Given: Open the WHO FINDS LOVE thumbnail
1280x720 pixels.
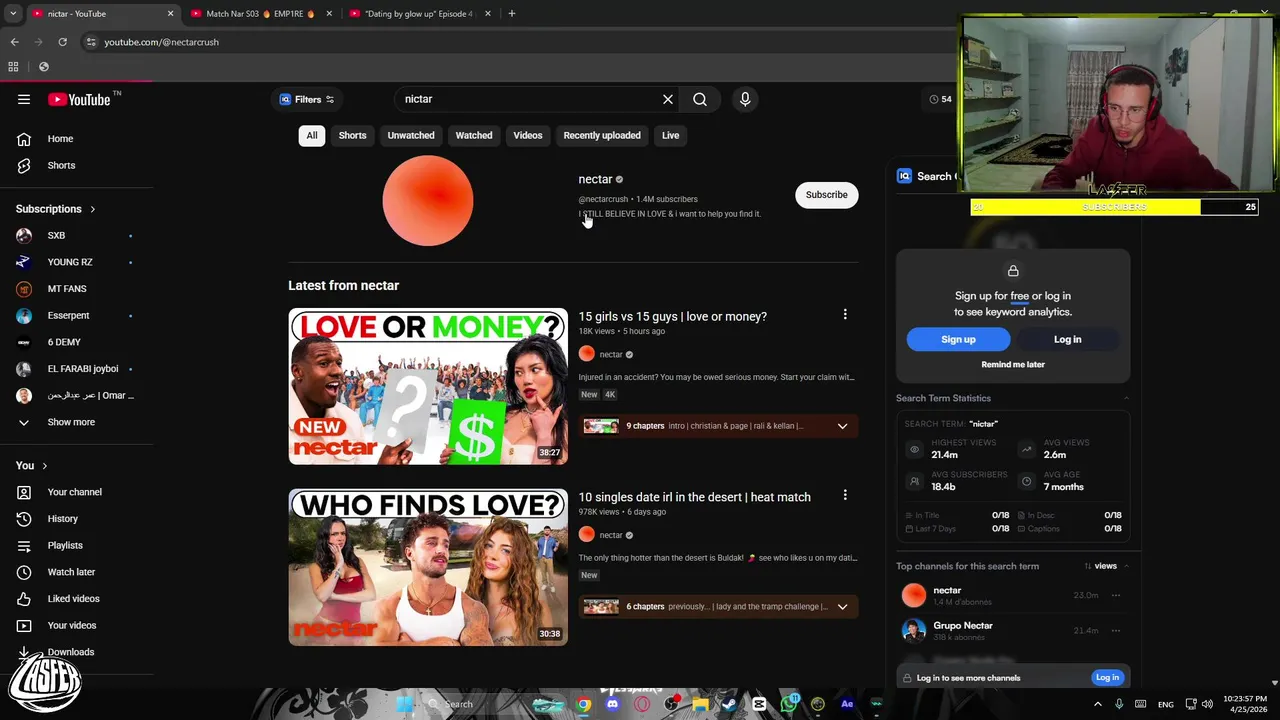Looking at the screenshot, I should (428, 567).
